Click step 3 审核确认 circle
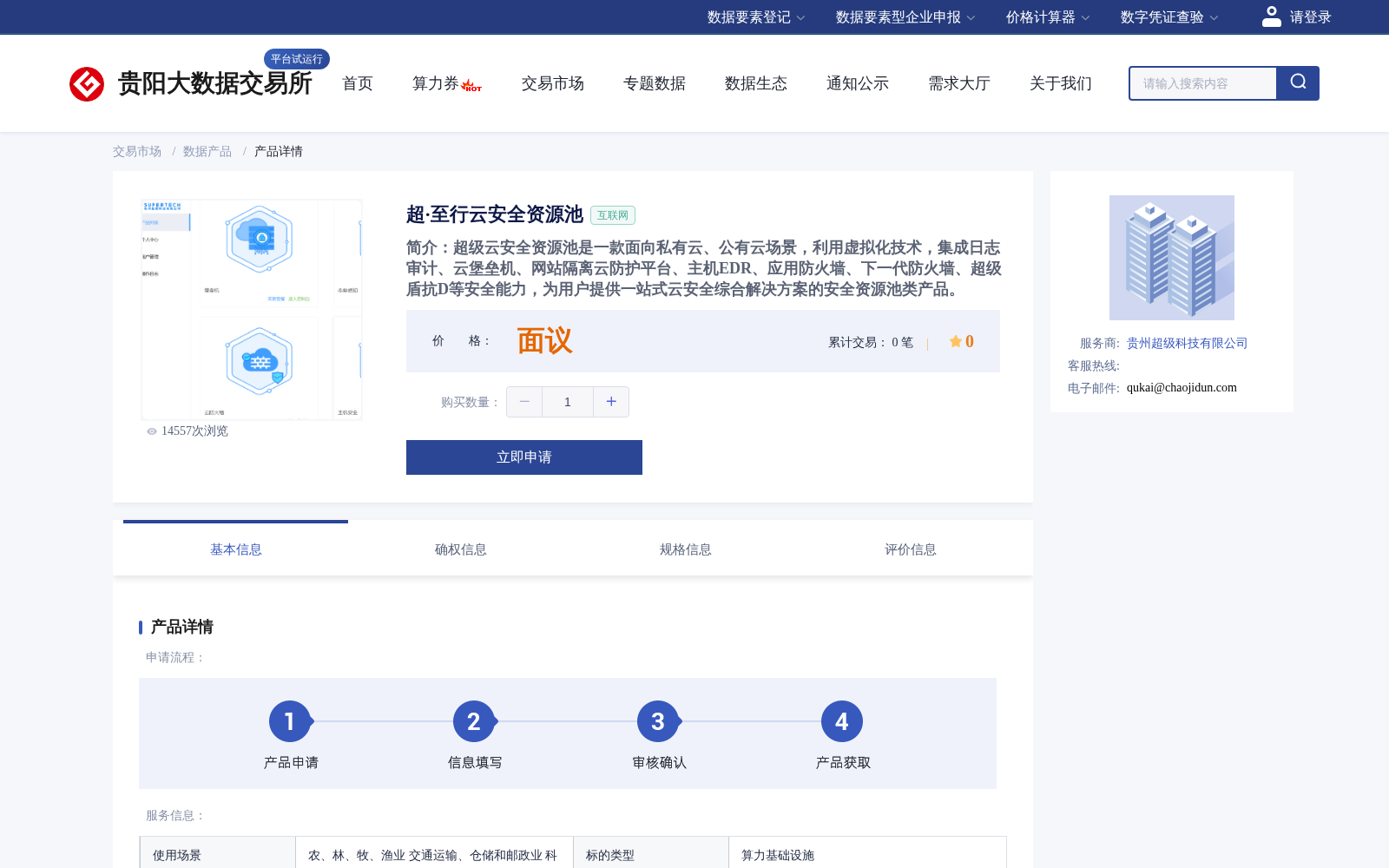Image resolution: width=1389 pixels, height=868 pixels. (x=658, y=721)
